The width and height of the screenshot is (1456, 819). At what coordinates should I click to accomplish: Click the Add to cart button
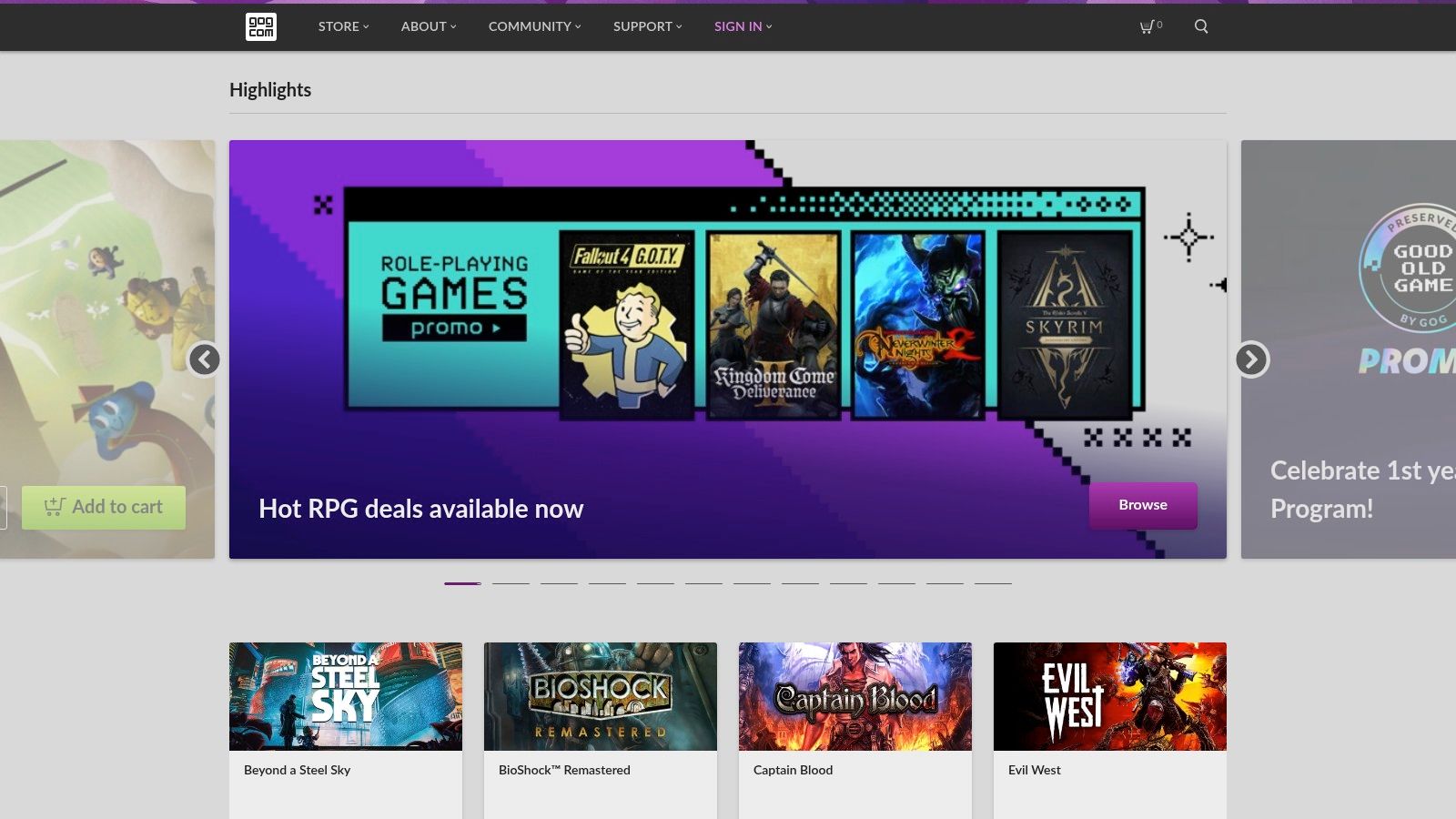point(103,506)
